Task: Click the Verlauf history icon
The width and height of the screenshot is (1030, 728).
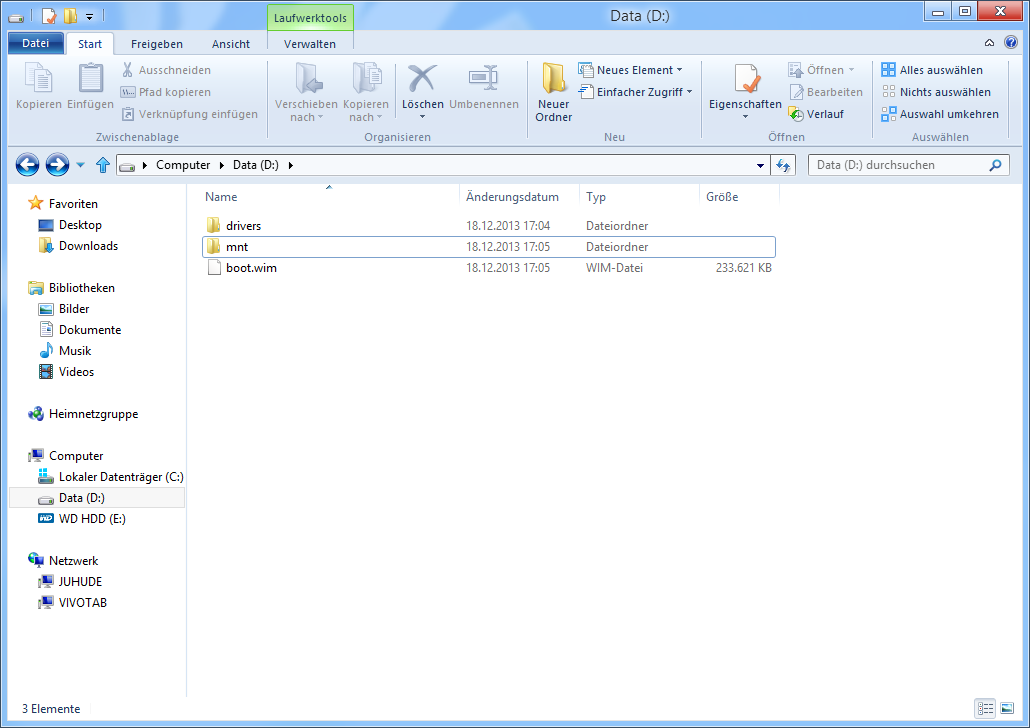Action: pyautogui.click(x=796, y=114)
